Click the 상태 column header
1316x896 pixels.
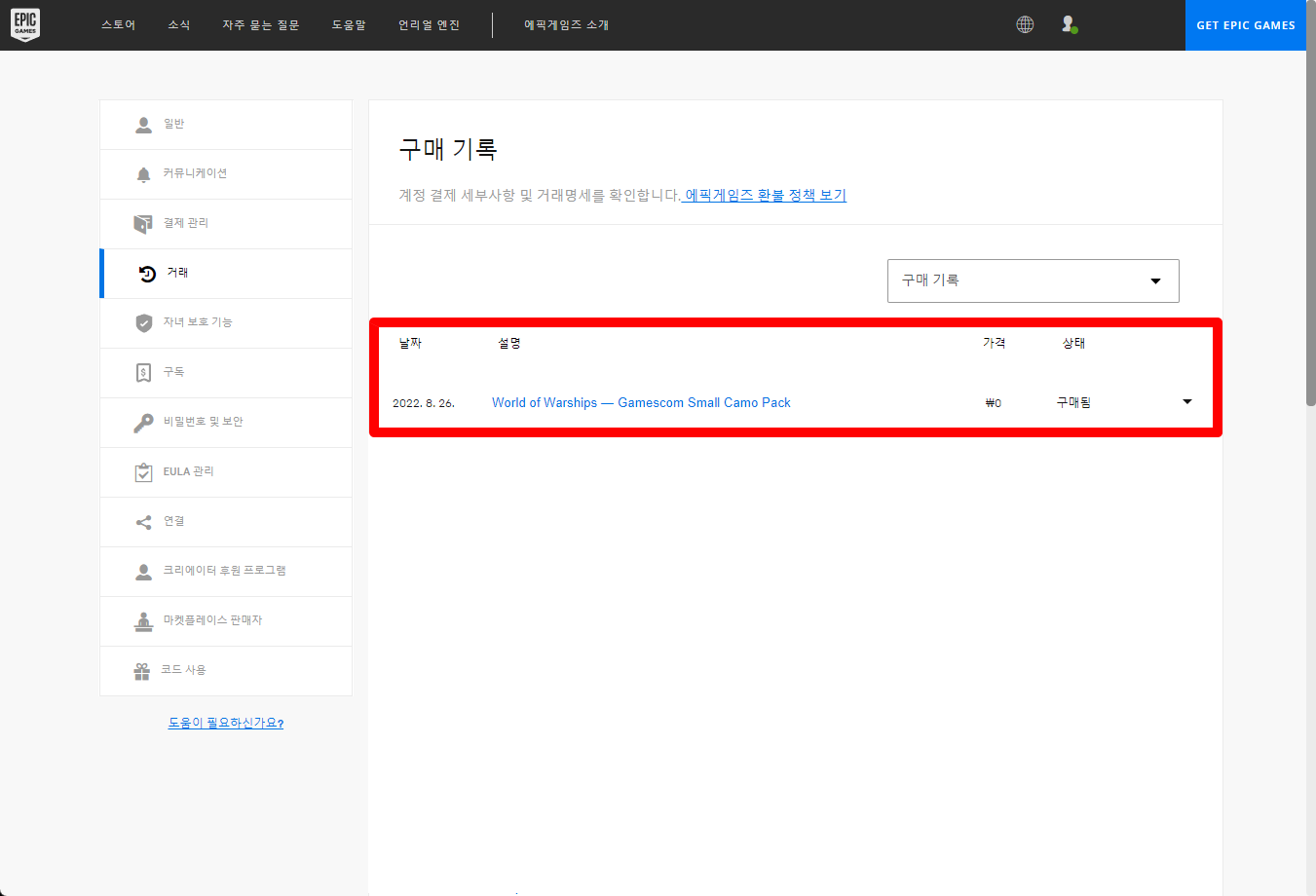pyautogui.click(x=1073, y=343)
